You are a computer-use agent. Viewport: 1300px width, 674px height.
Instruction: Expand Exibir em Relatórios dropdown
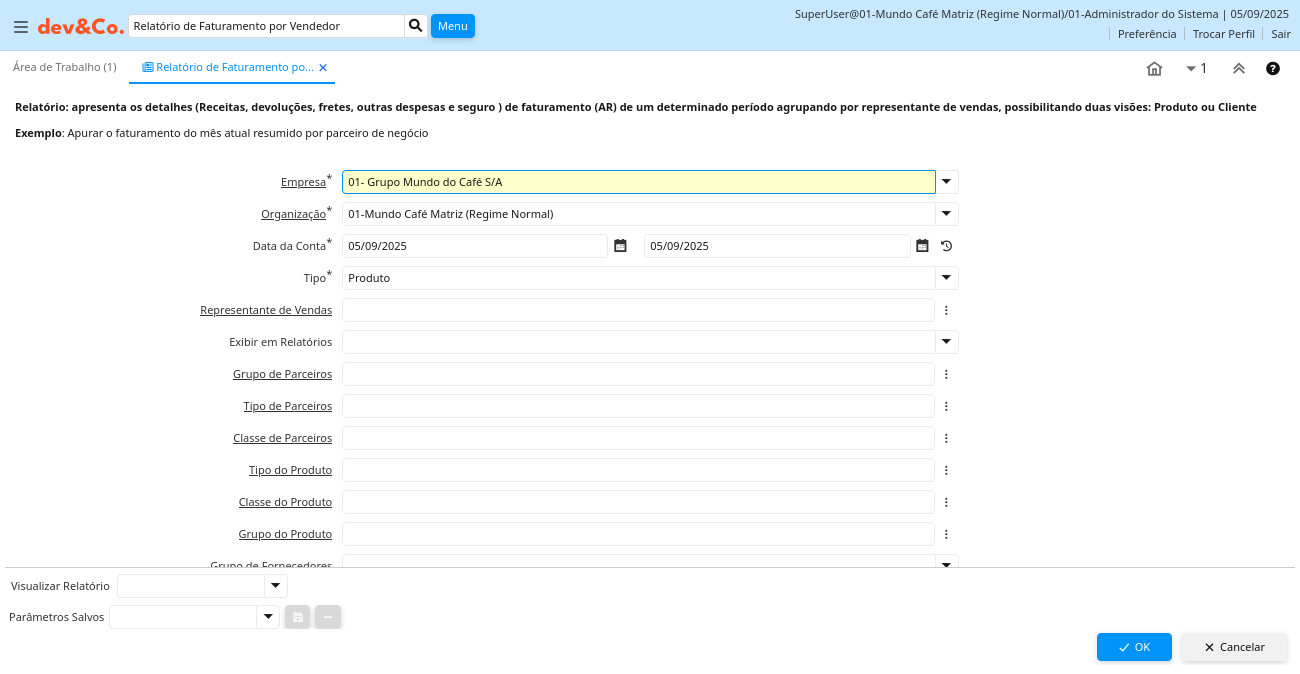pyautogui.click(x=946, y=342)
